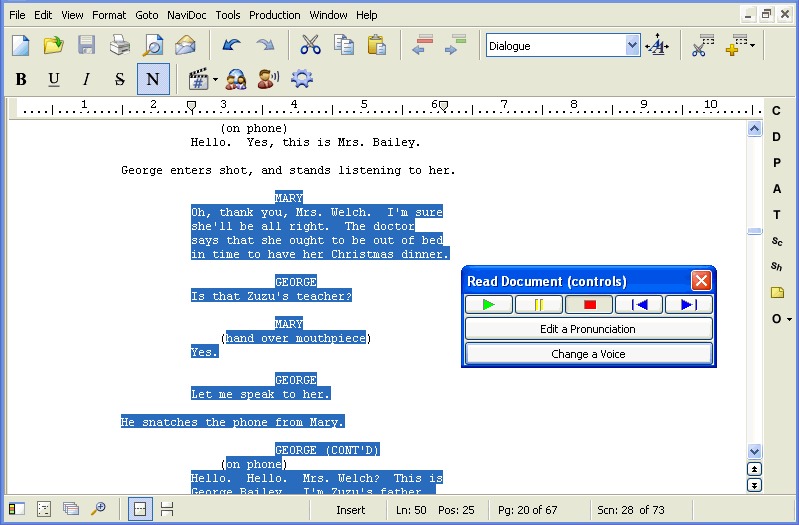Close the Read Document controls panel
This screenshot has height=525, width=799.
coord(701,280)
